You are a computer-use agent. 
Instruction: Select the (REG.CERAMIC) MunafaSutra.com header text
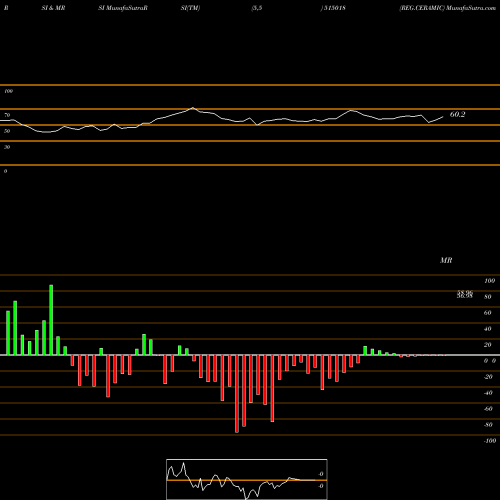pos(448,8)
